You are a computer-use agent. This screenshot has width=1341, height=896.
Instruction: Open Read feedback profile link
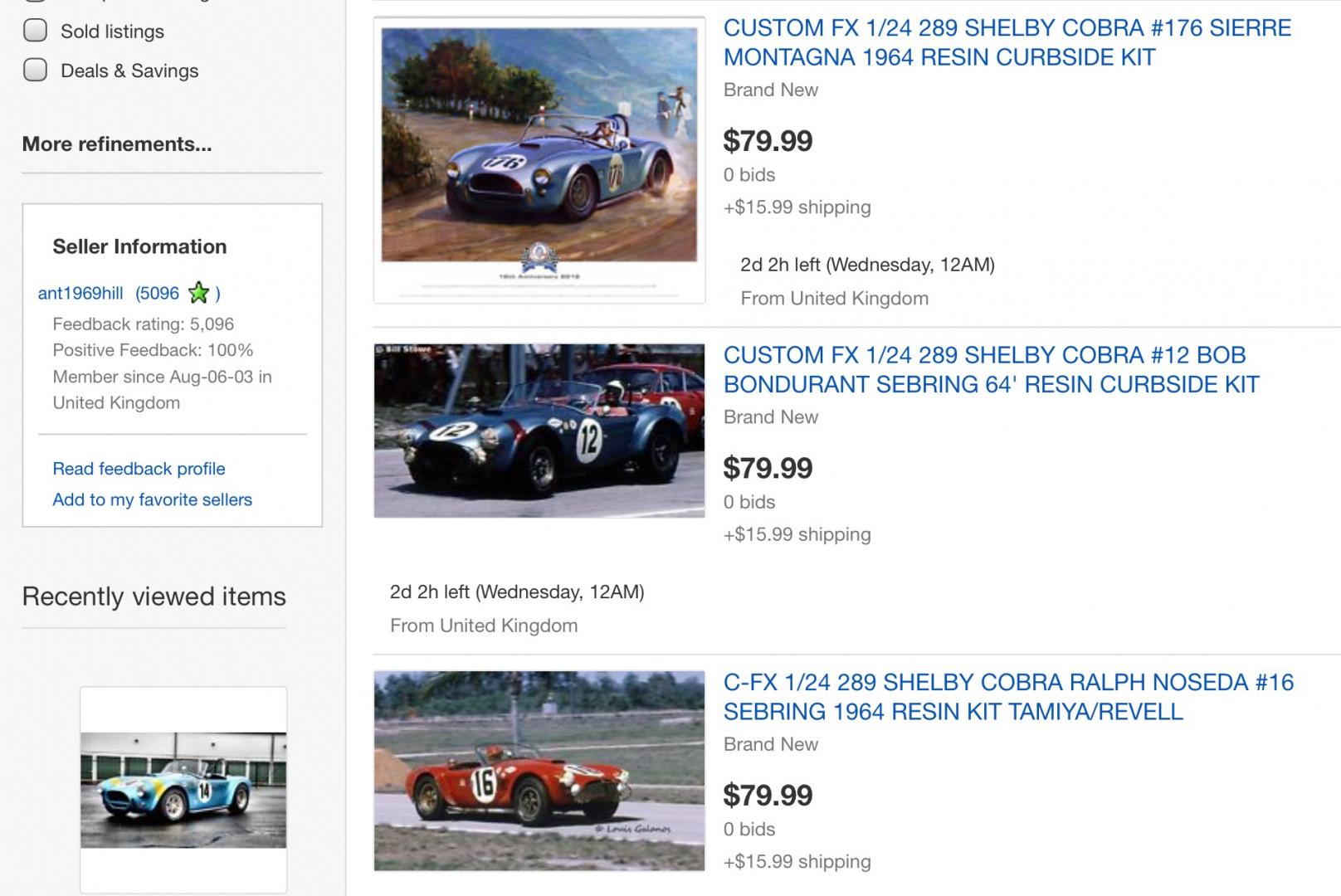139,469
